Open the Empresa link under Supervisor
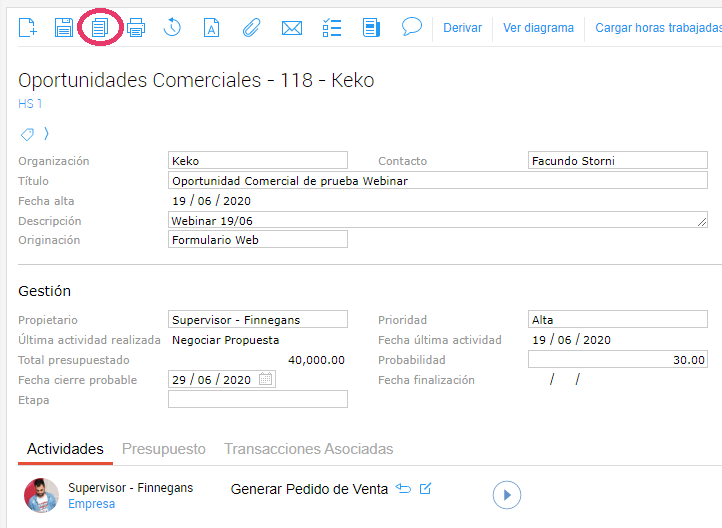 pyautogui.click(x=91, y=504)
